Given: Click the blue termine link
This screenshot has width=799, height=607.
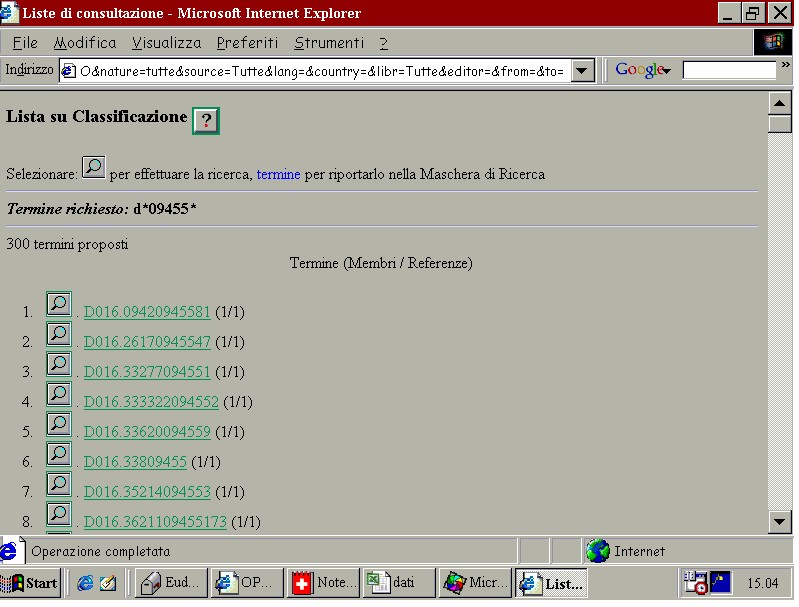Looking at the screenshot, I should coord(278,174).
